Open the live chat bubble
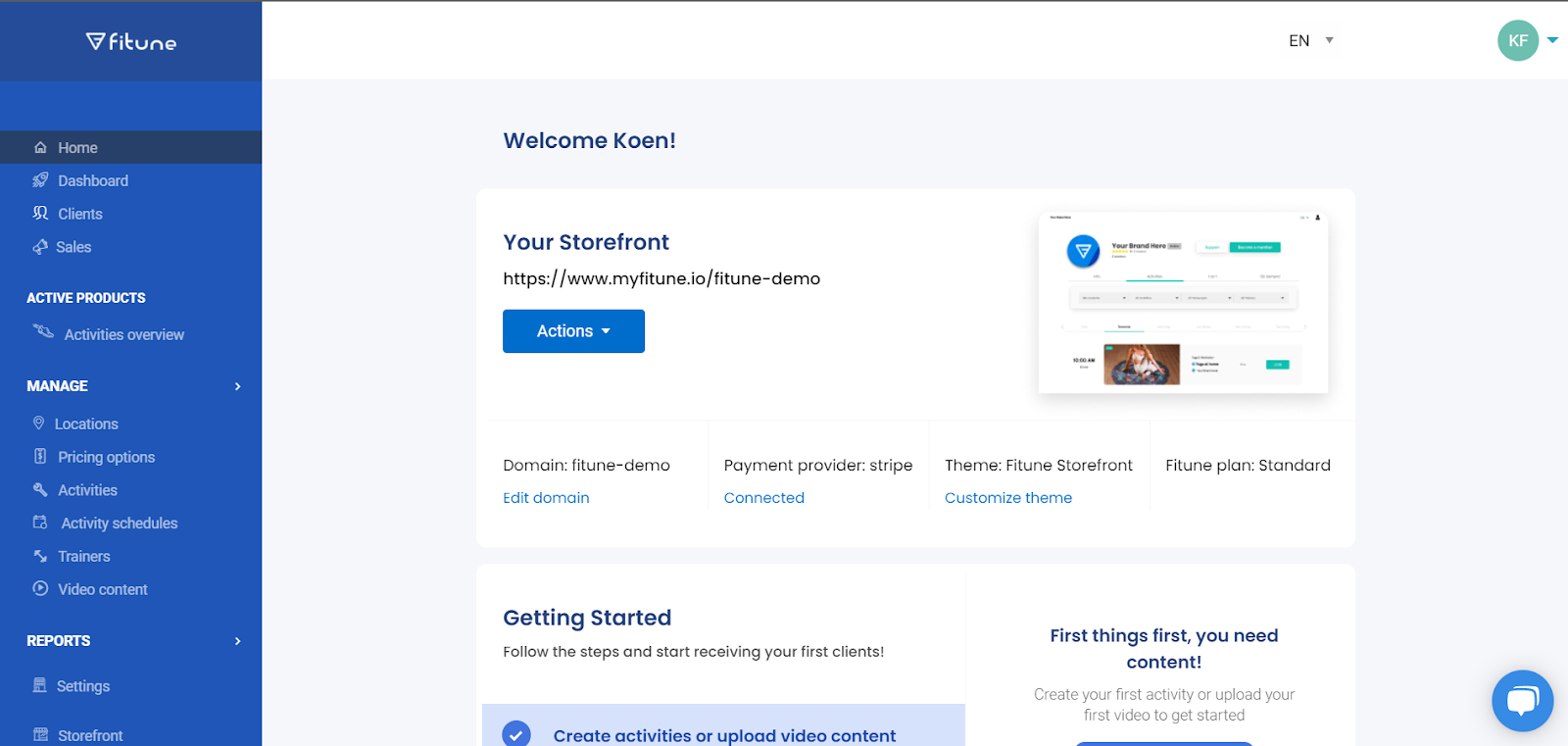The image size is (1568, 746). point(1522,700)
